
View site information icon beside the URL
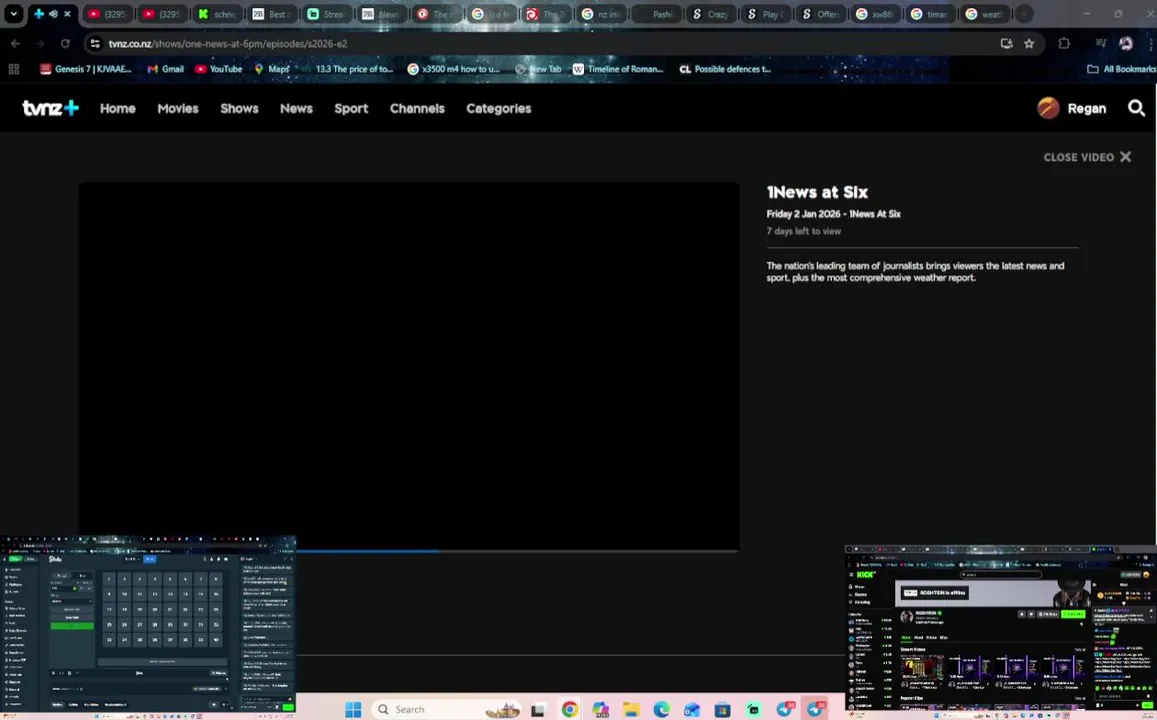95,44
